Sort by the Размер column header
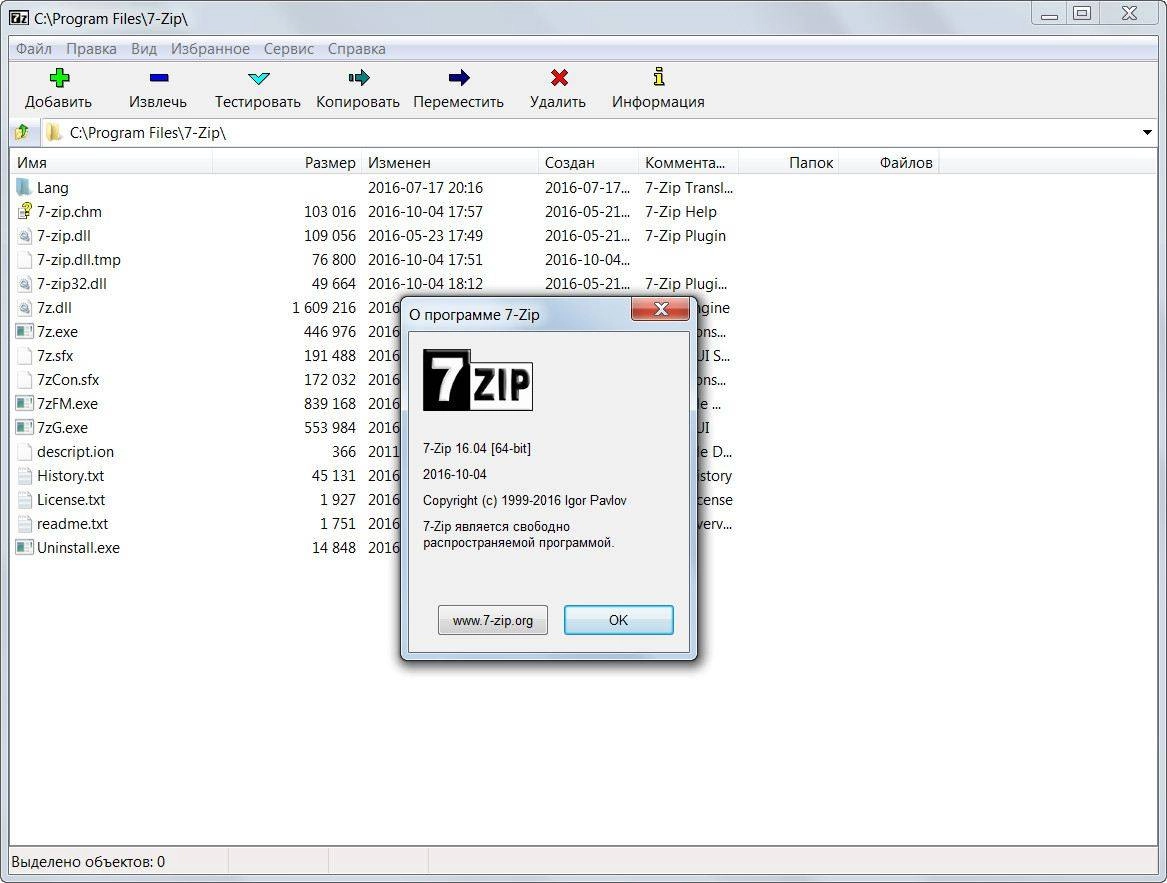1167x883 pixels. (287, 162)
